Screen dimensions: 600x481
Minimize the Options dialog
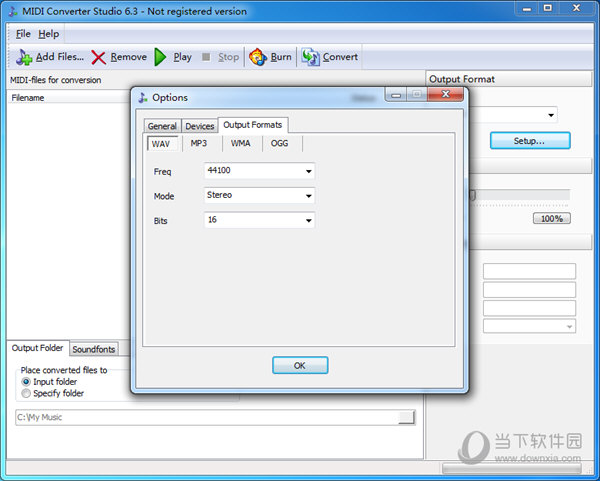point(396,95)
